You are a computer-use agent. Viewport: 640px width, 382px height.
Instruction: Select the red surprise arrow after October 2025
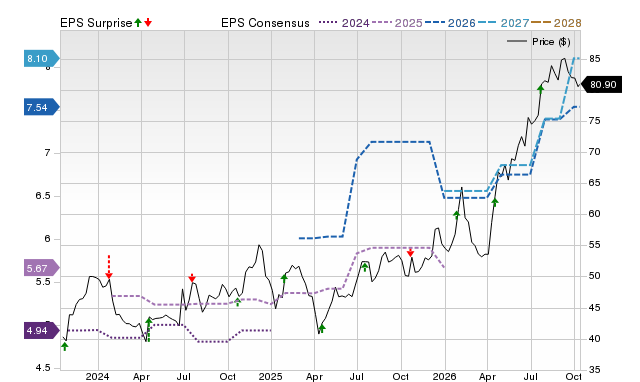[411, 252]
